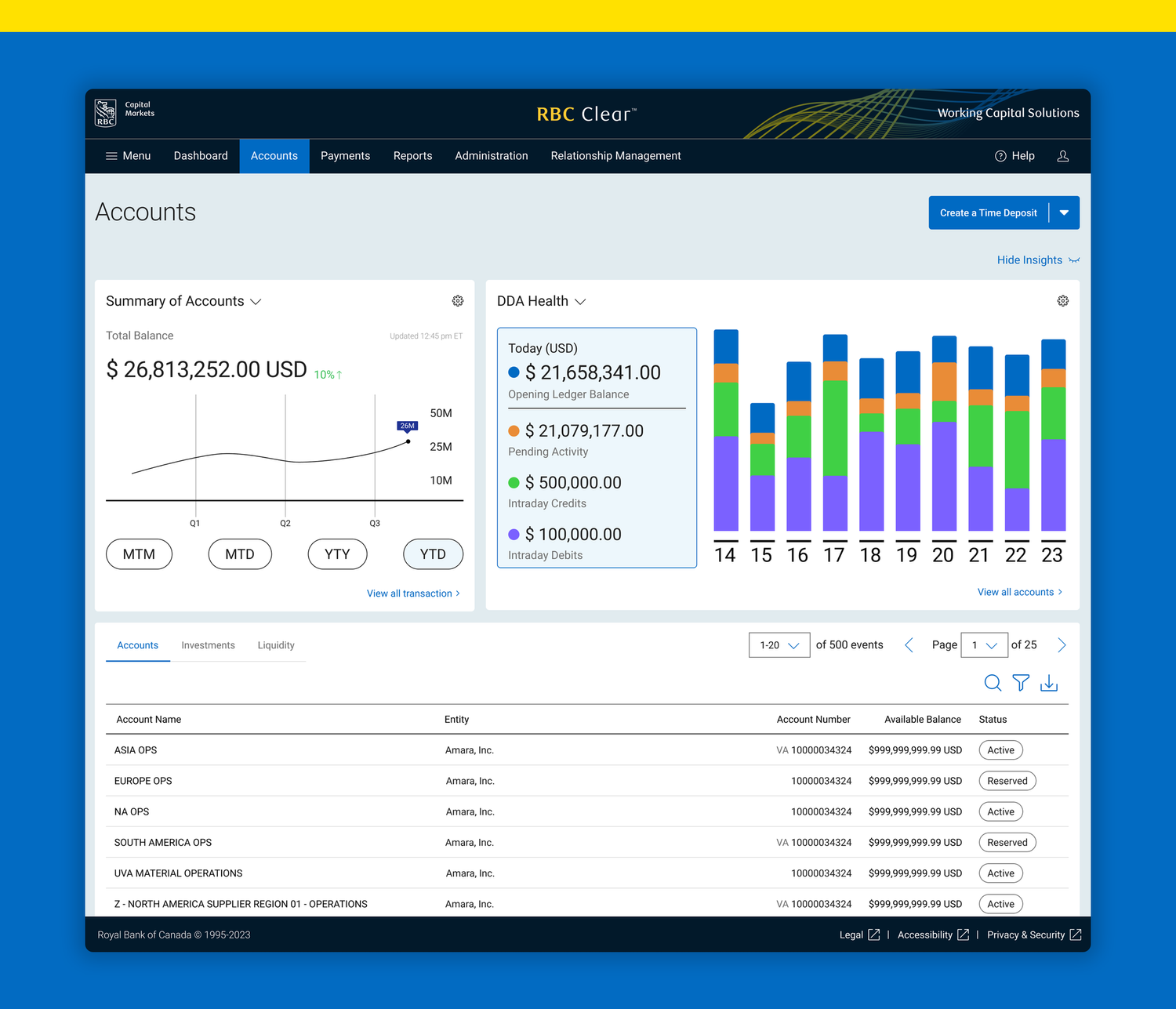Open the 1-20 rows range dropdown
1176x1009 pixels.
(x=779, y=645)
